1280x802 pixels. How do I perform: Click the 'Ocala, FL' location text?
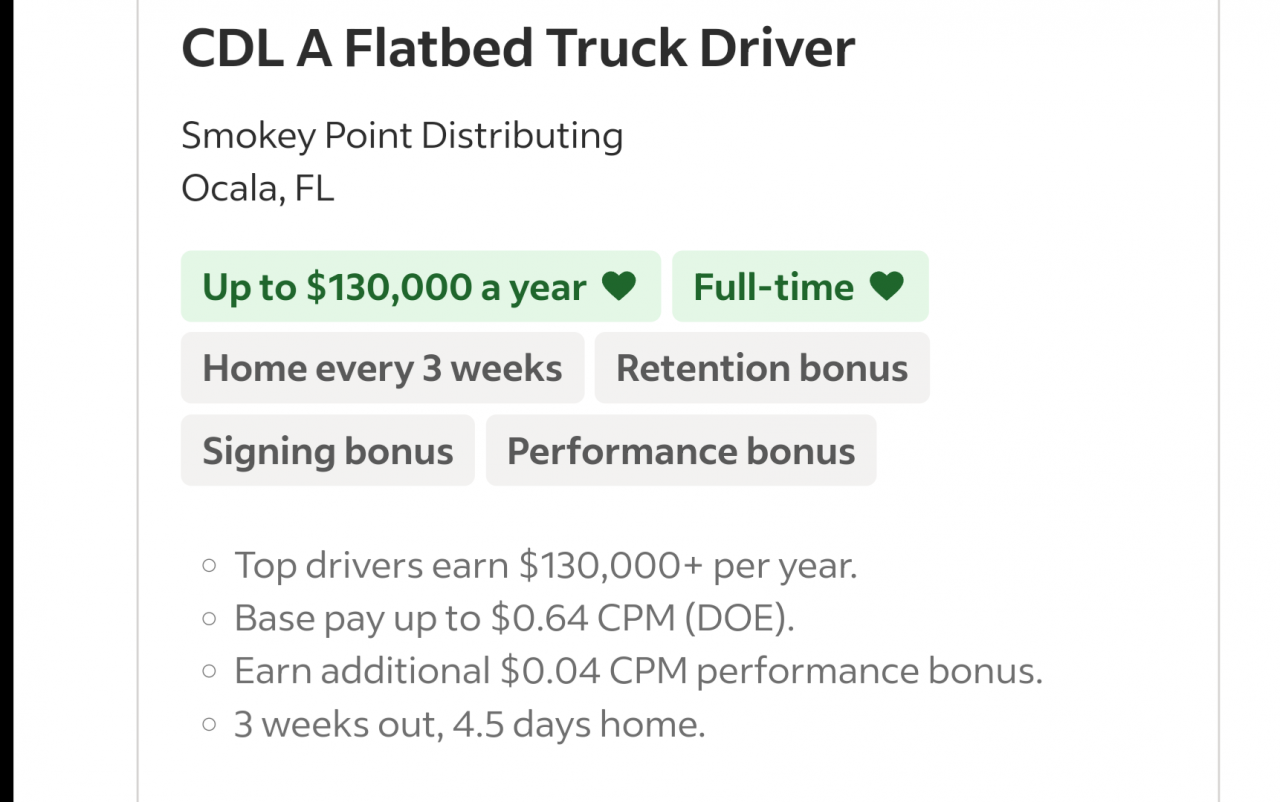click(258, 188)
